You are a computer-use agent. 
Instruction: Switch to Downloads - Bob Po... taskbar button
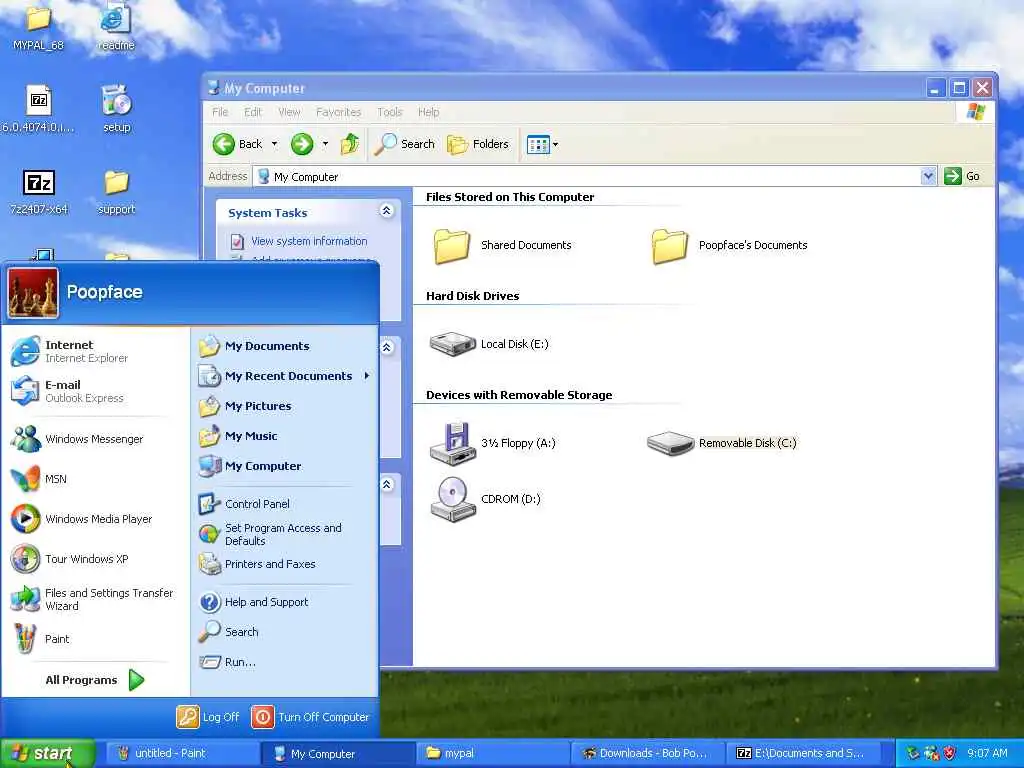[x=648, y=753]
